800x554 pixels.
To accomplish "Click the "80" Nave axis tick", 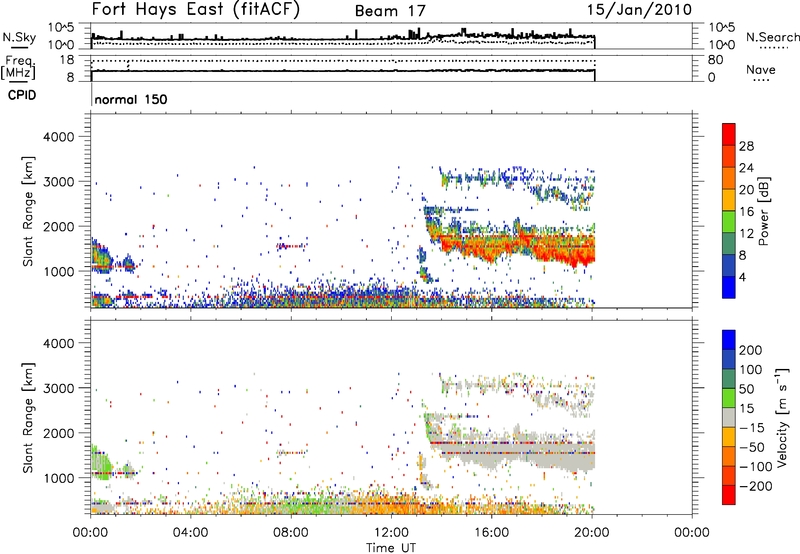I will [716, 60].
